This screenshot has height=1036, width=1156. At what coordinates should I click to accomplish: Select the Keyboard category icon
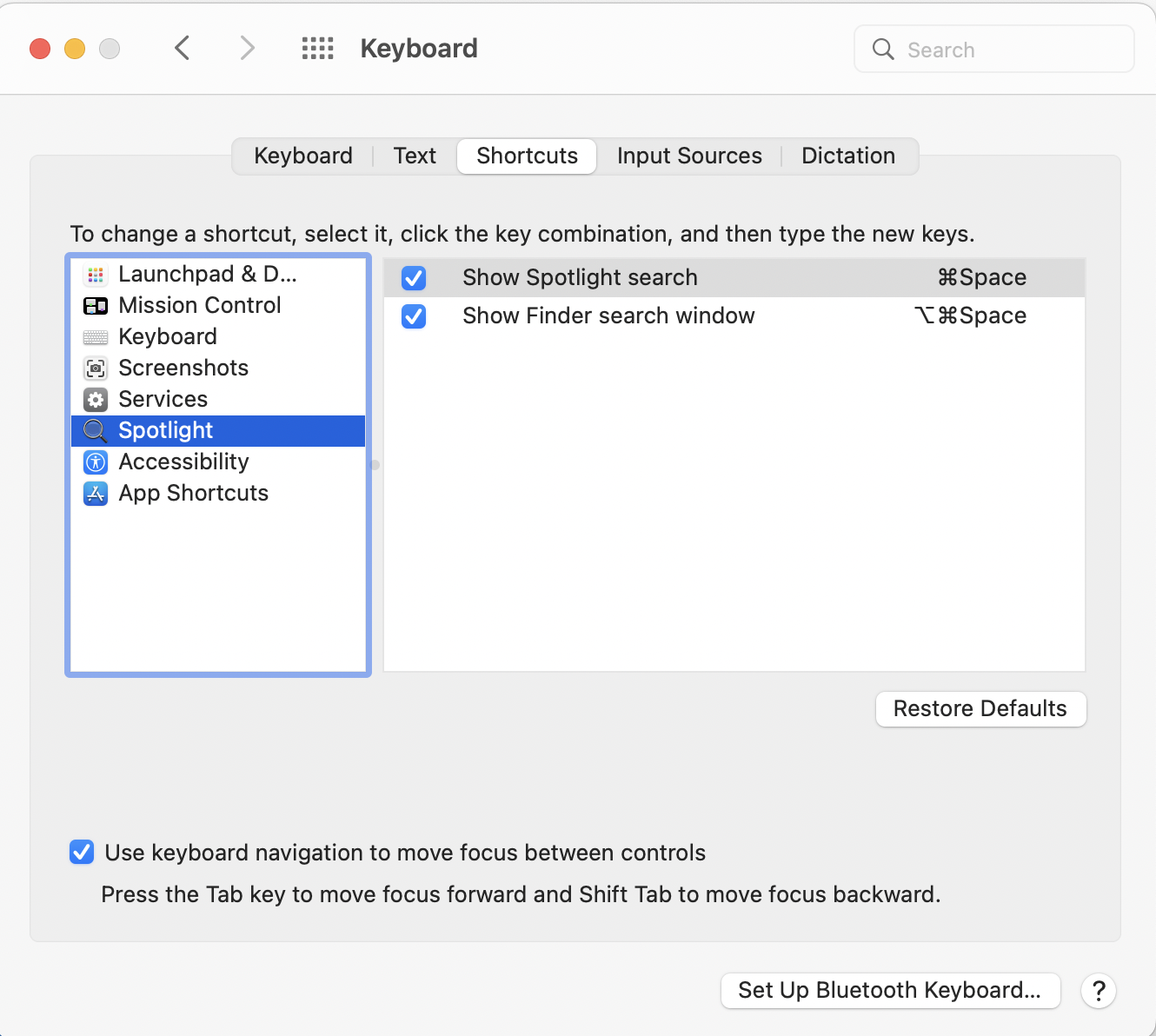coord(96,337)
